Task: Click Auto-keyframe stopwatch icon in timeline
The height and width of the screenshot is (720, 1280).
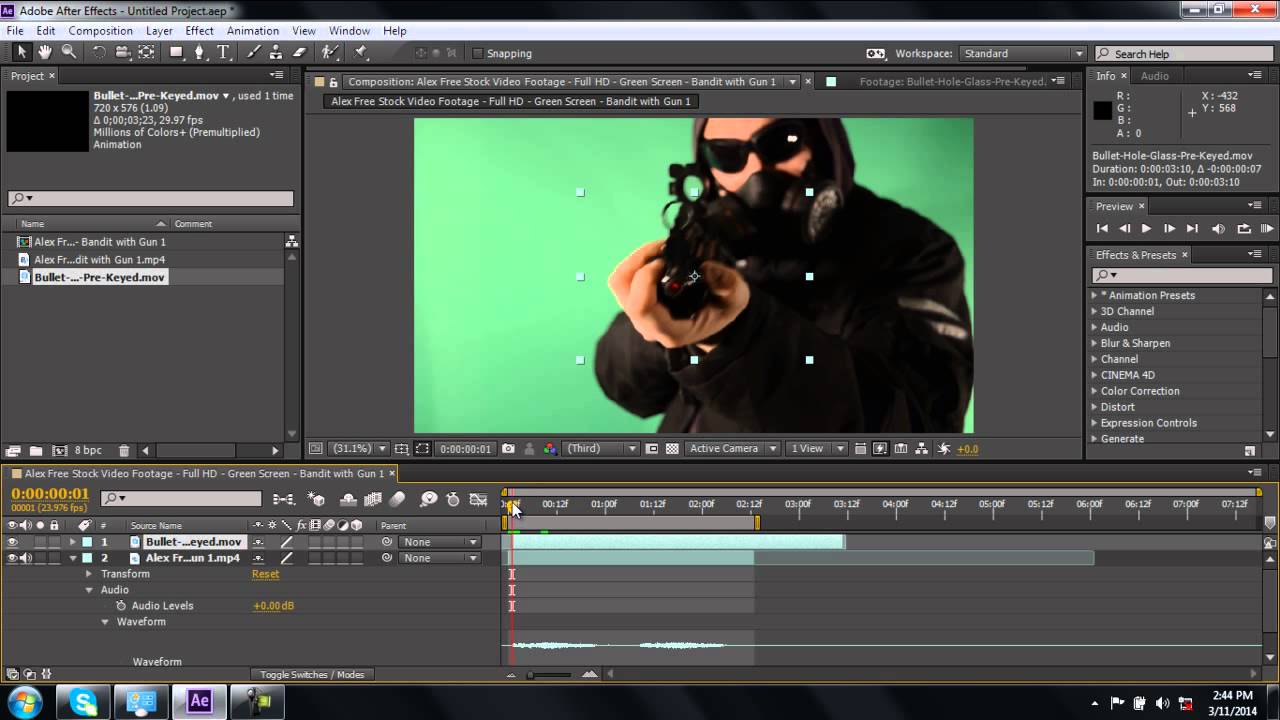Action: (453, 499)
